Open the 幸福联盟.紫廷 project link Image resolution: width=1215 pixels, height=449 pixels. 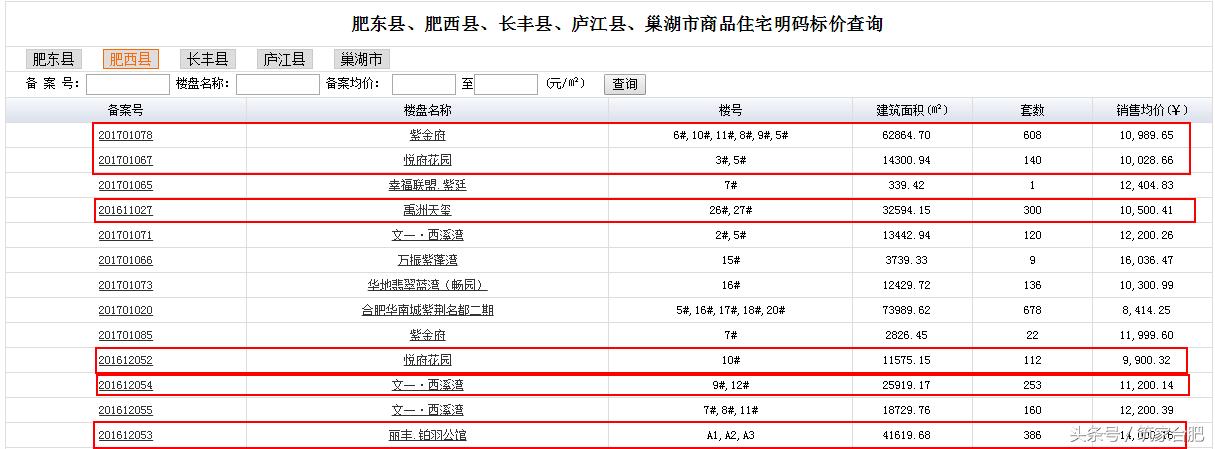(427, 185)
